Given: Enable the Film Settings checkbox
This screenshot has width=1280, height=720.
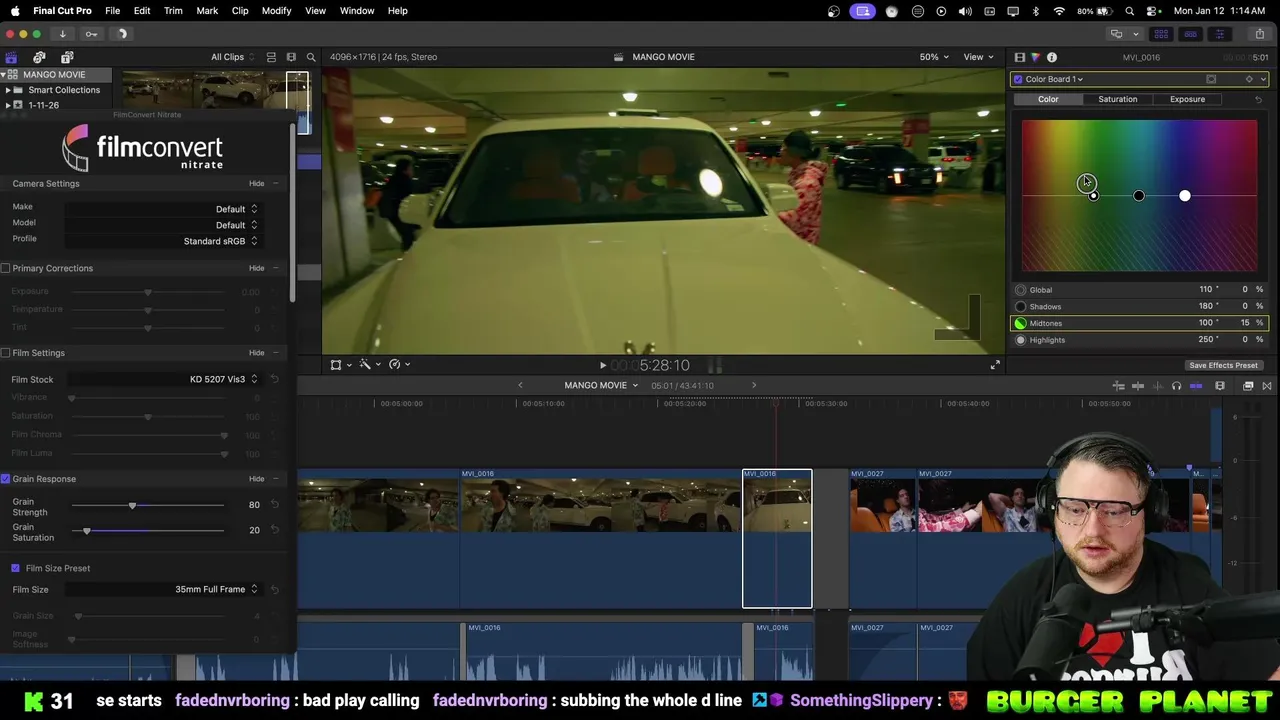Looking at the screenshot, I should pos(6,353).
